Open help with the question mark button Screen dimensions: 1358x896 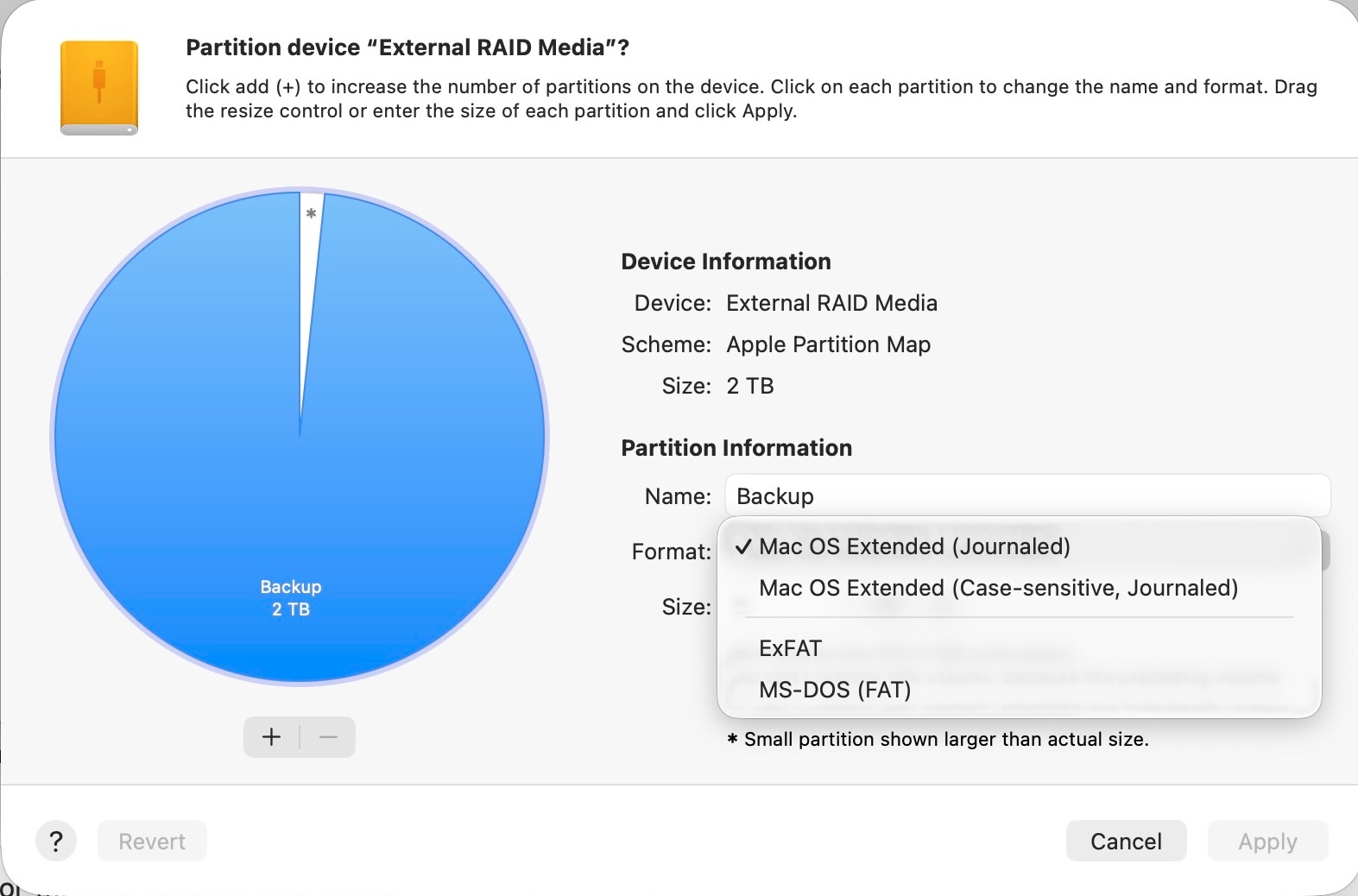click(x=56, y=842)
